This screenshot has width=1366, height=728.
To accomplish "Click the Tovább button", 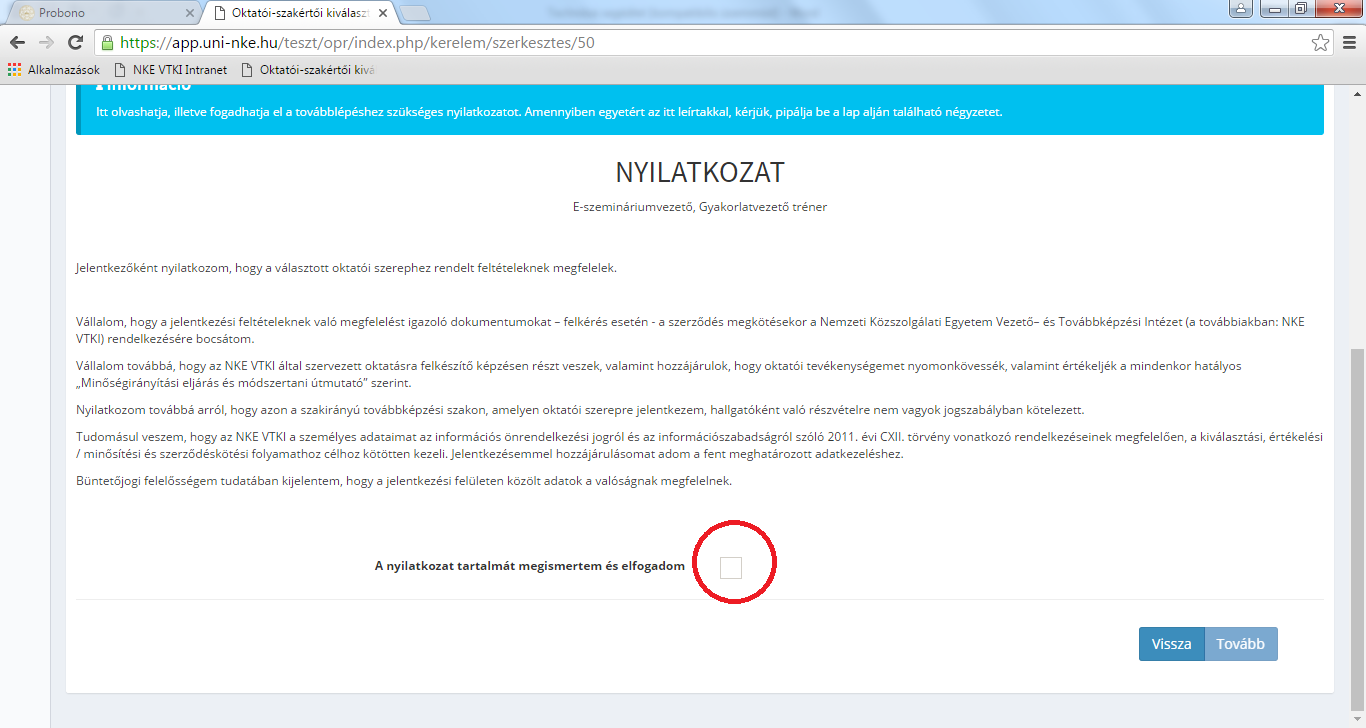I will (x=1240, y=644).
